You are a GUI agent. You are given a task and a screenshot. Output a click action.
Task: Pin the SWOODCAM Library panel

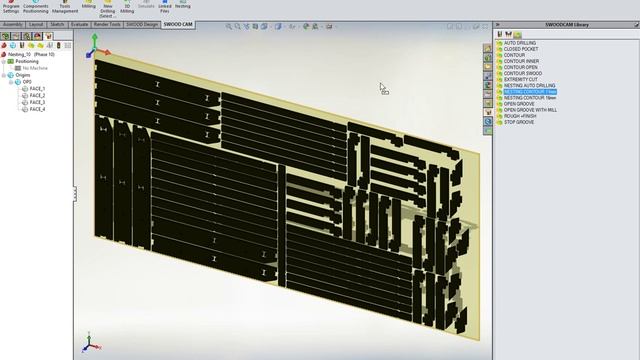pos(636,25)
